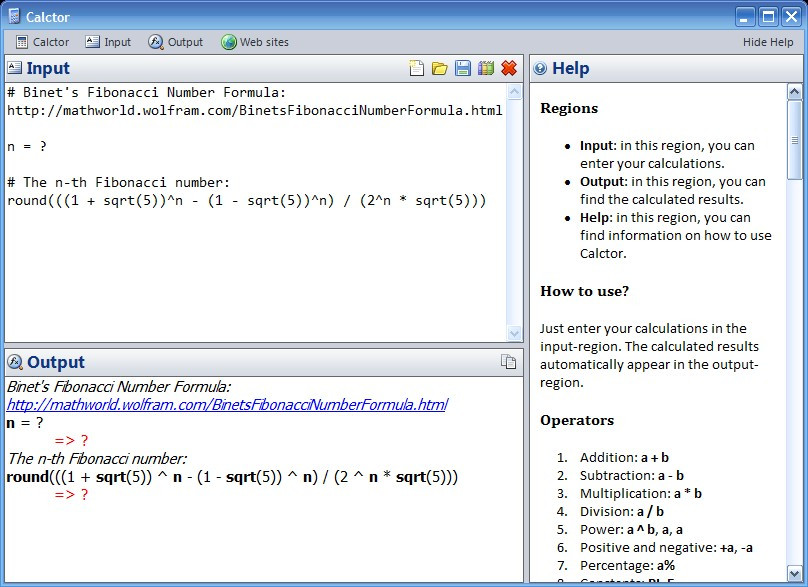Click the round formula in Output

232,477
